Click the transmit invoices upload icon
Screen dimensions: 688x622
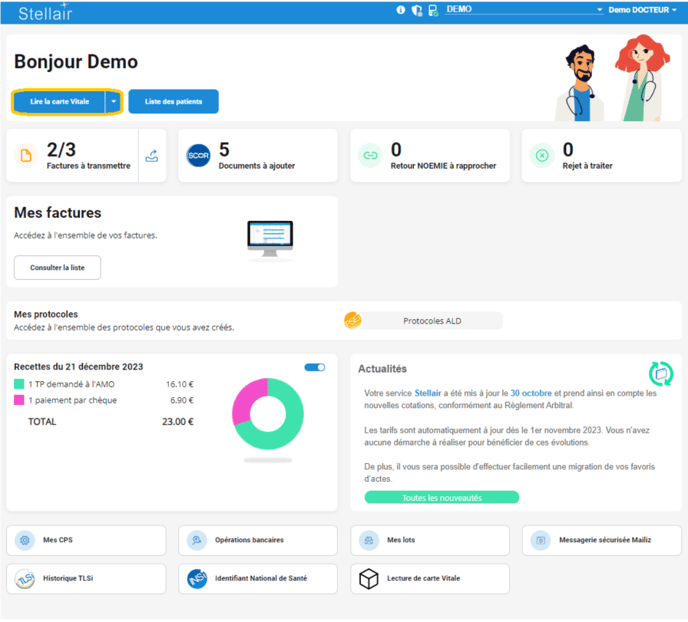click(x=152, y=156)
